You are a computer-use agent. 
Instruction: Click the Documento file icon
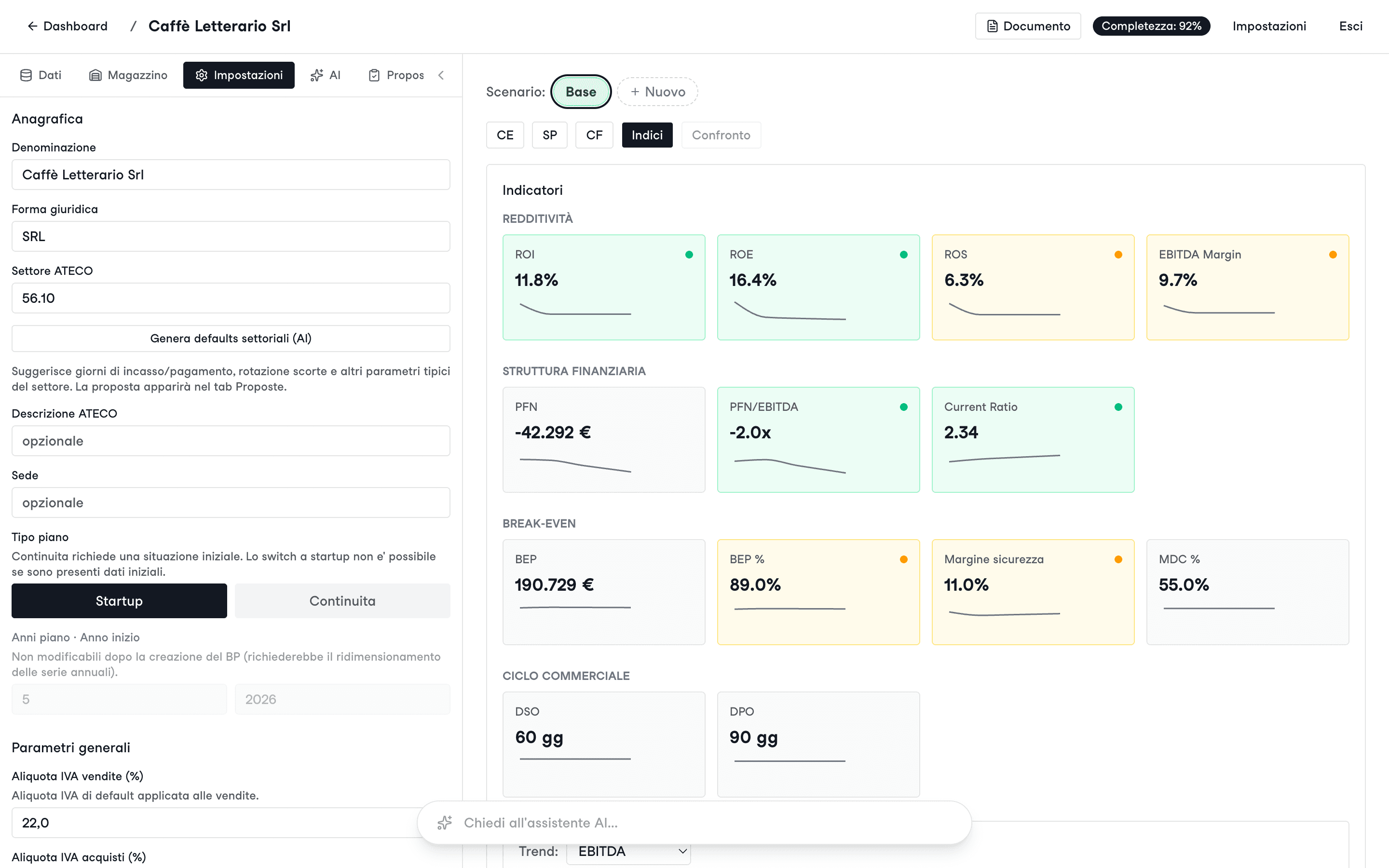(992, 26)
